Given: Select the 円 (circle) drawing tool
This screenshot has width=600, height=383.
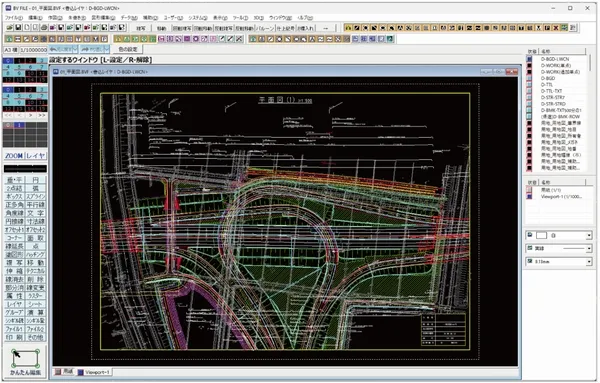Looking at the screenshot, I should pos(36,180).
